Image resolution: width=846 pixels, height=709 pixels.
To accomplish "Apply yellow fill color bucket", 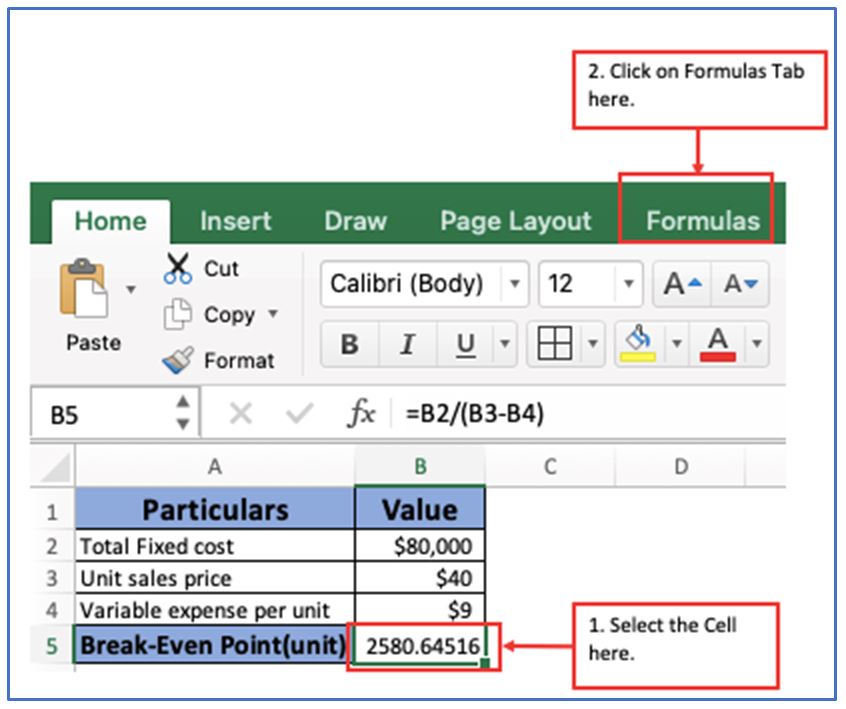I will tap(639, 343).
